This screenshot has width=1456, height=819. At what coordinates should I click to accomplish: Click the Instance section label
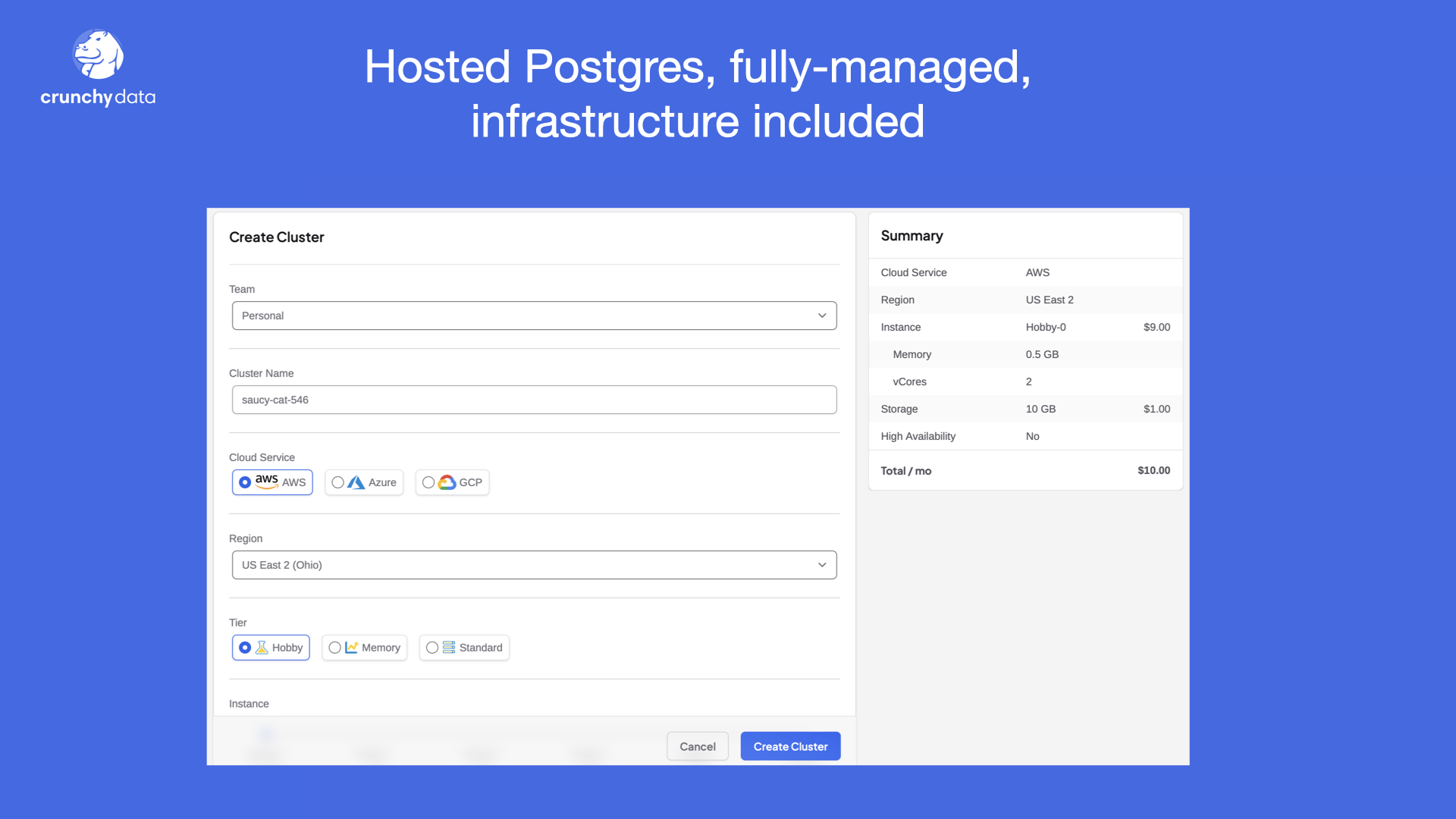click(x=249, y=704)
